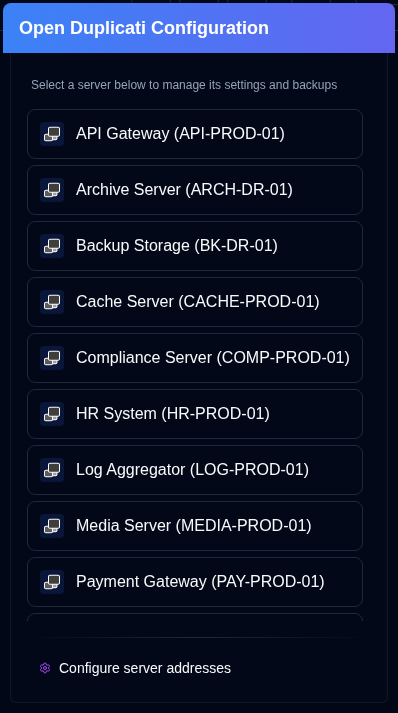Viewport: 398px width, 713px height.
Task: Open API Gateway (API-PROD-01) server
Action: click(195, 134)
